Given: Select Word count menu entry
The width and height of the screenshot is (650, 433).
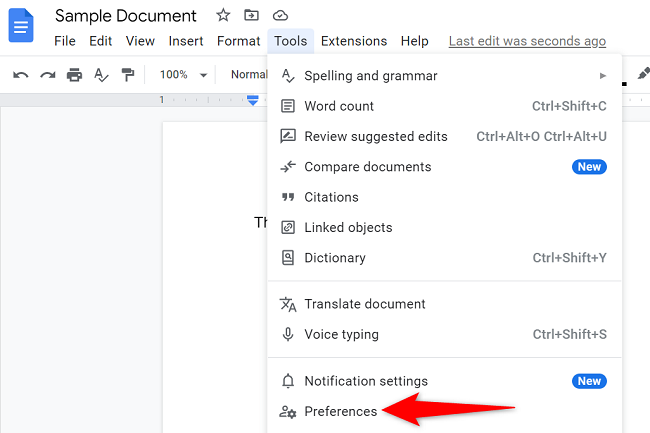Looking at the screenshot, I should [339, 106].
